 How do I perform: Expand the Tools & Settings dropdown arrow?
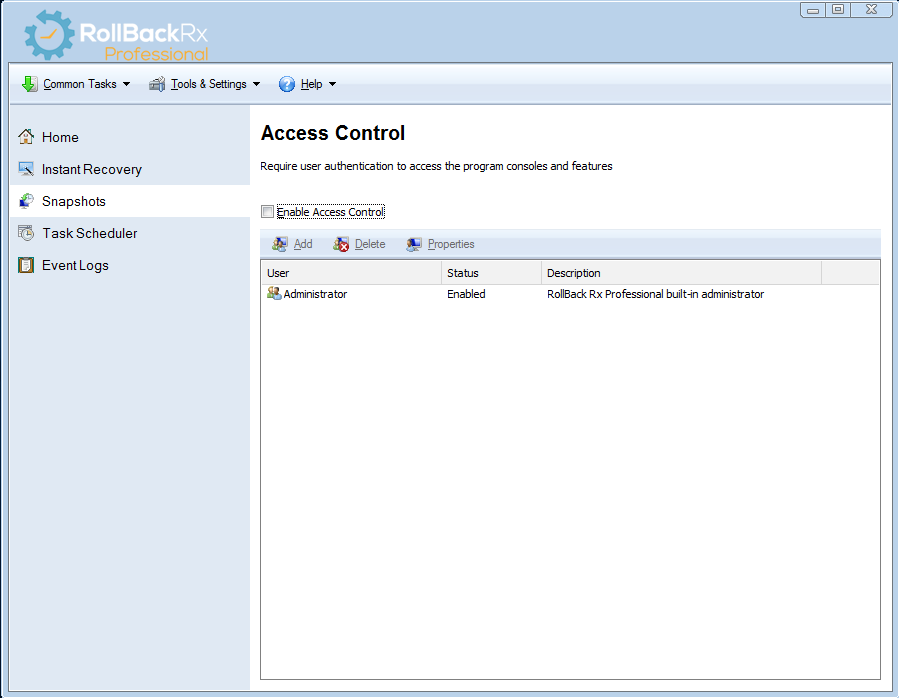point(256,84)
